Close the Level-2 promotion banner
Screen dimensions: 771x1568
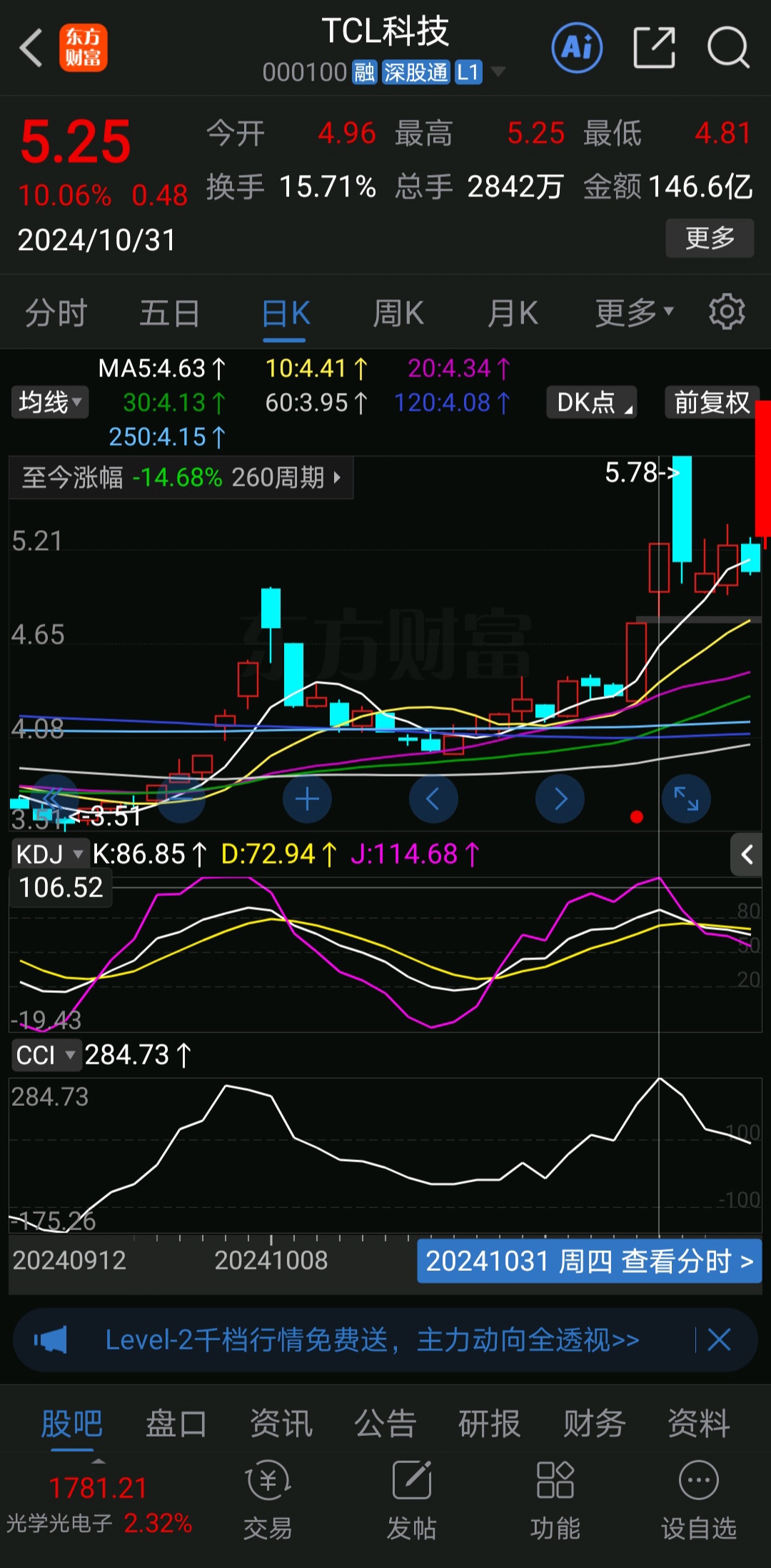[719, 1339]
